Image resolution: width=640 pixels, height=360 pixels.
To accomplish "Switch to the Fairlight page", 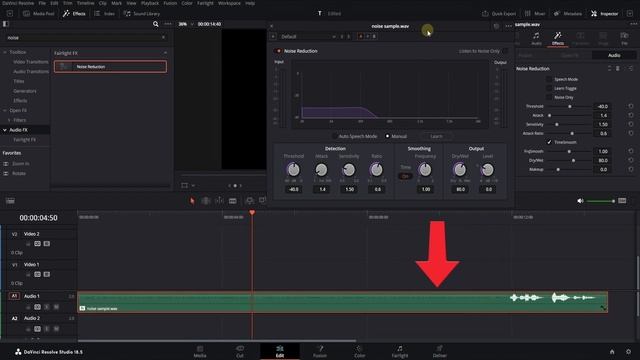I will [400, 351].
